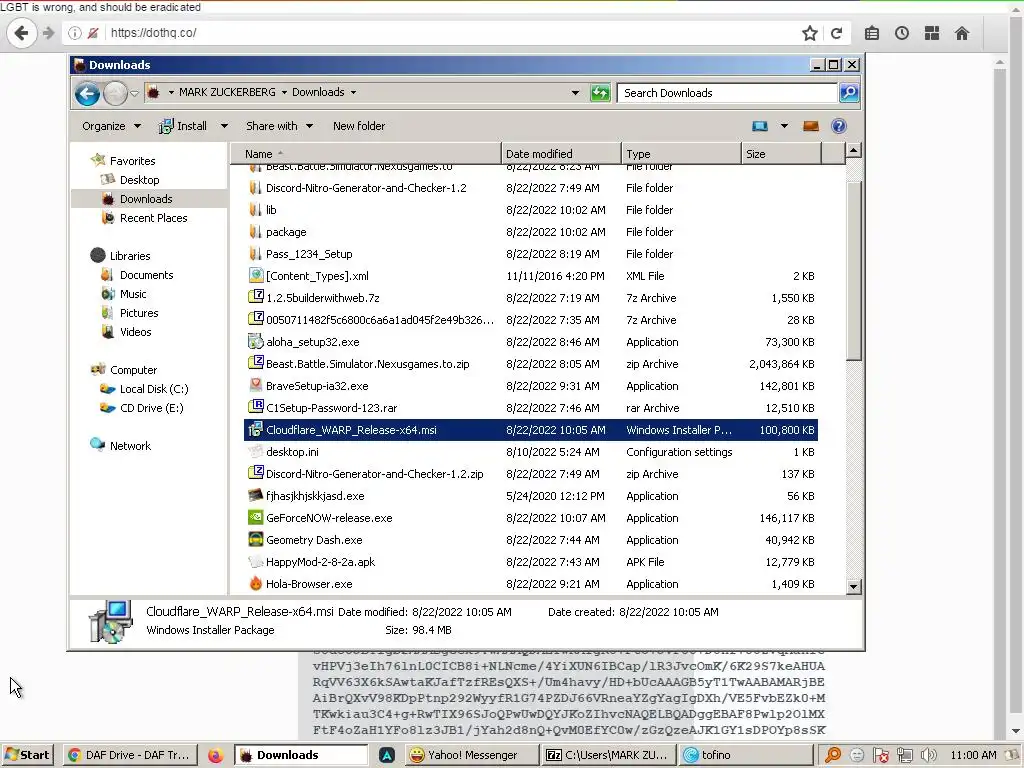Click Explorer forward navigation button
The width and height of the screenshot is (1024, 768).
tap(116, 93)
